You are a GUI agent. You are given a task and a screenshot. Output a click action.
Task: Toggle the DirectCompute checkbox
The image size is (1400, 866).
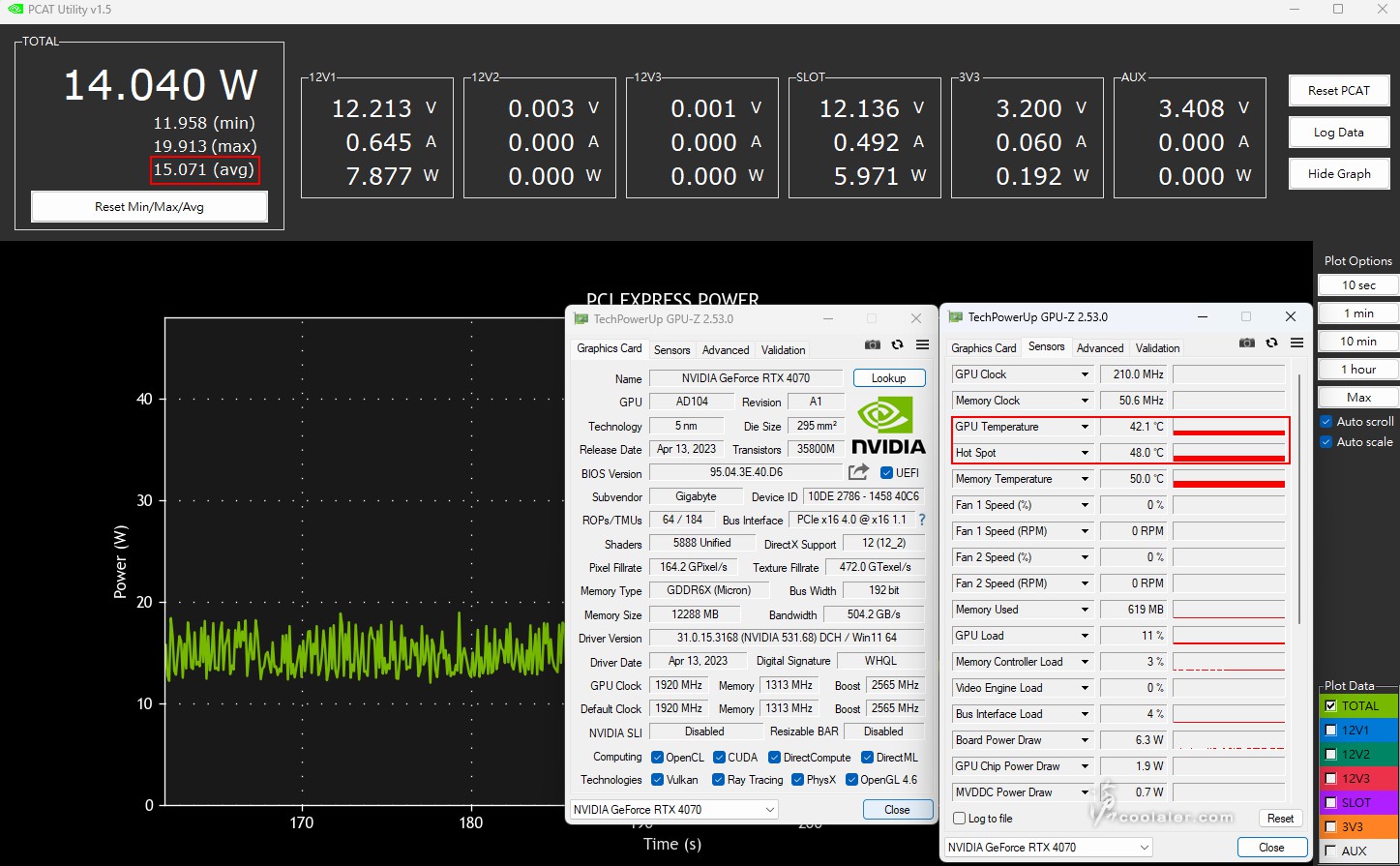(x=775, y=758)
